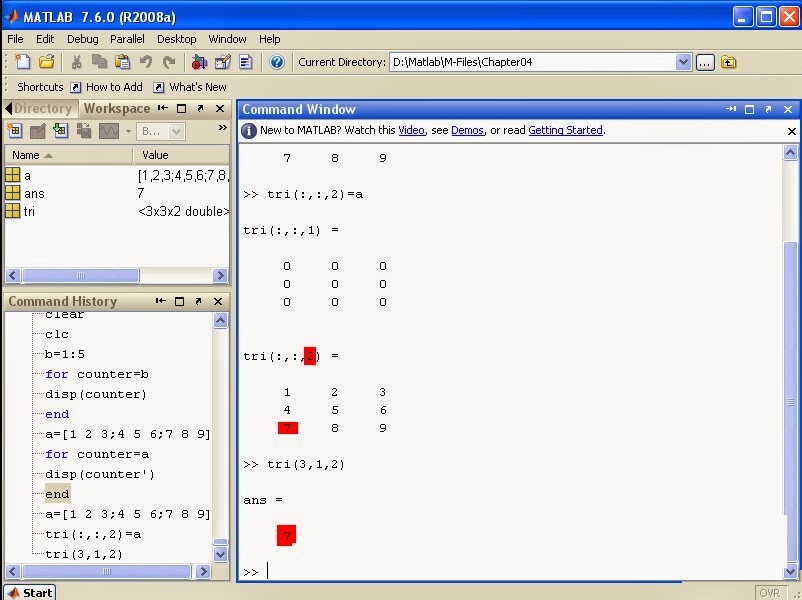Open the Desktop menu
802x600 pixels.
tap(176, 39)
